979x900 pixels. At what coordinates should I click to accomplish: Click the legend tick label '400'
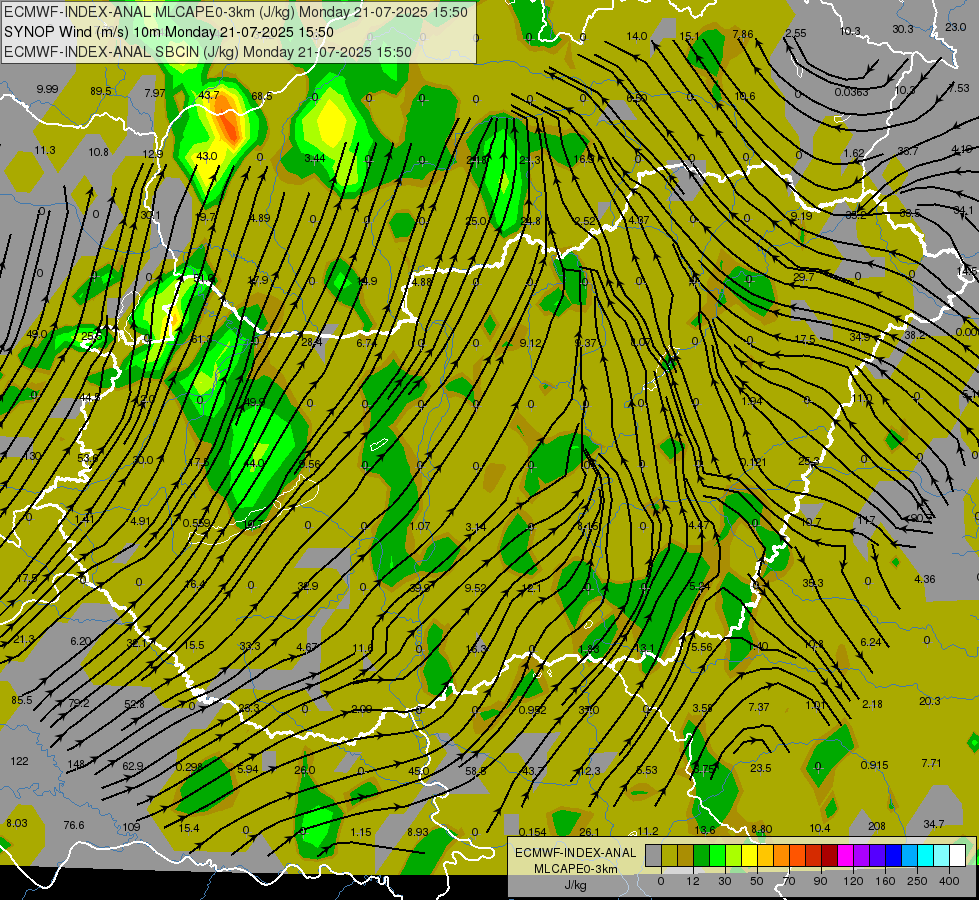click(x=949, y=881)
